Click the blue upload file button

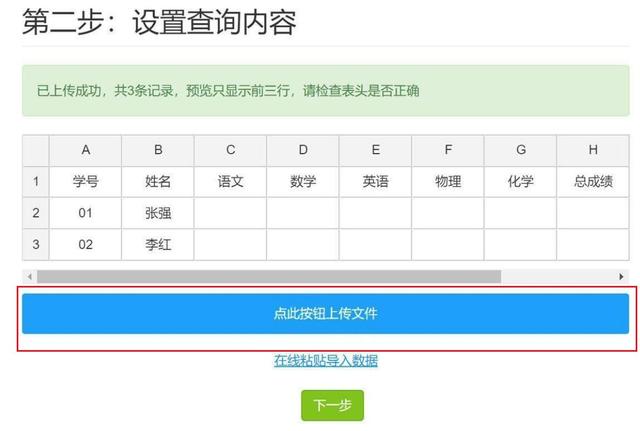tap(325, 314)
